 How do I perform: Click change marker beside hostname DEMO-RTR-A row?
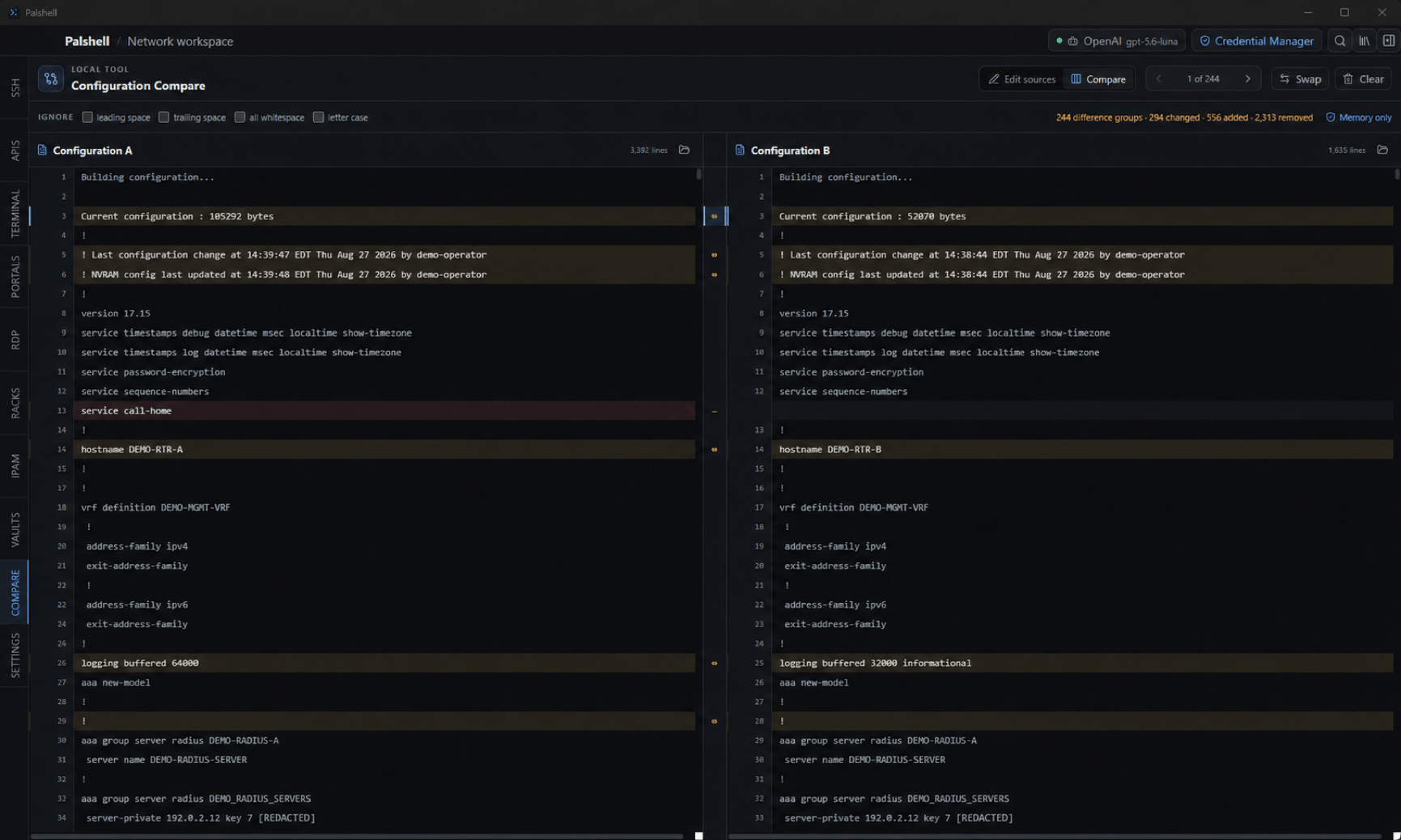point(714,449)
